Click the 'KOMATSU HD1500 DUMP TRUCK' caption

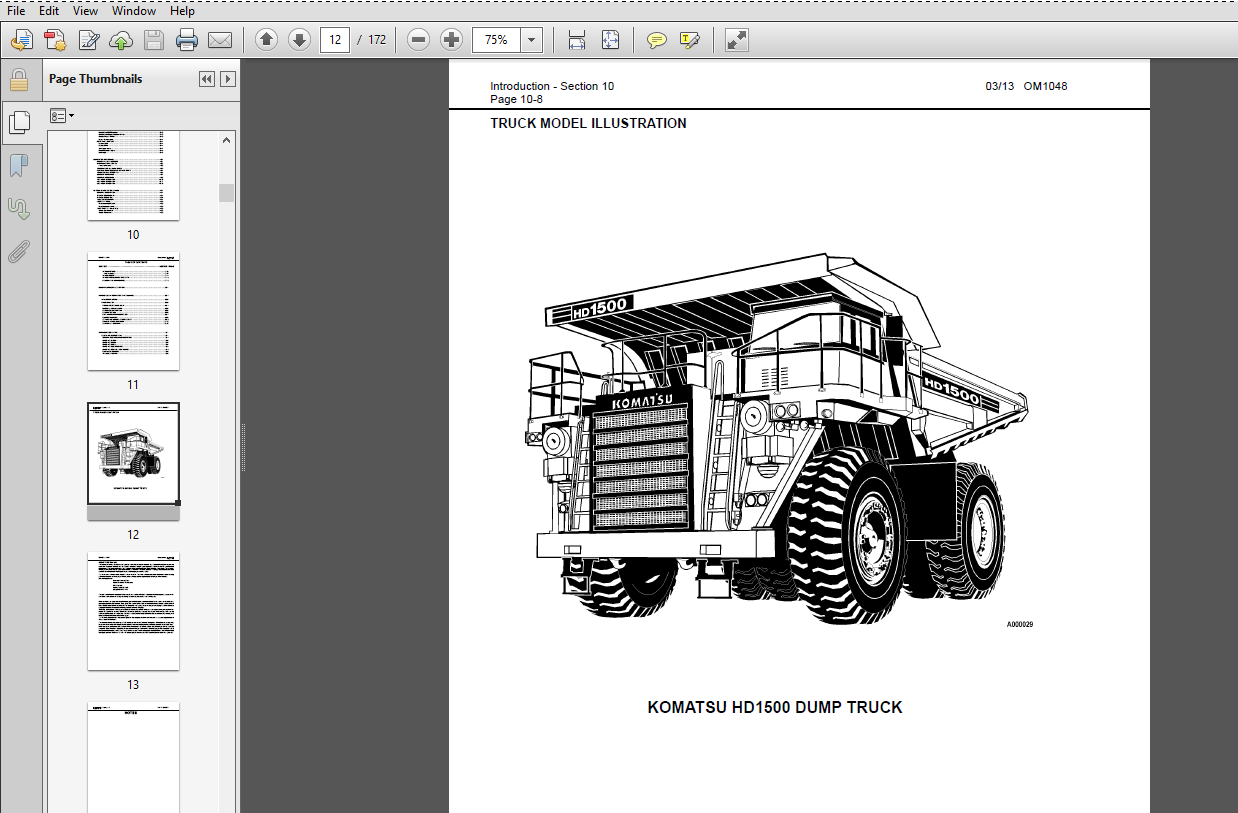click(x=775, y=708)
